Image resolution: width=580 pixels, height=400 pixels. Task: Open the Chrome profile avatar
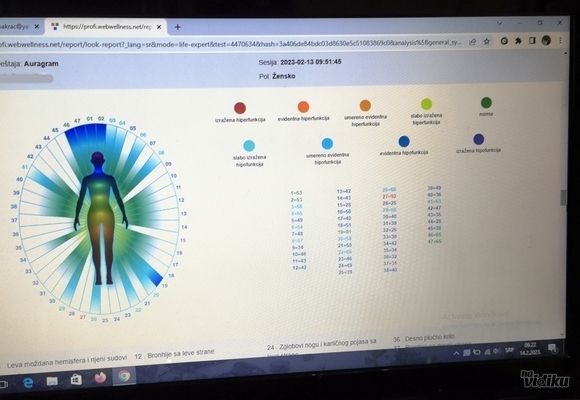546,40
